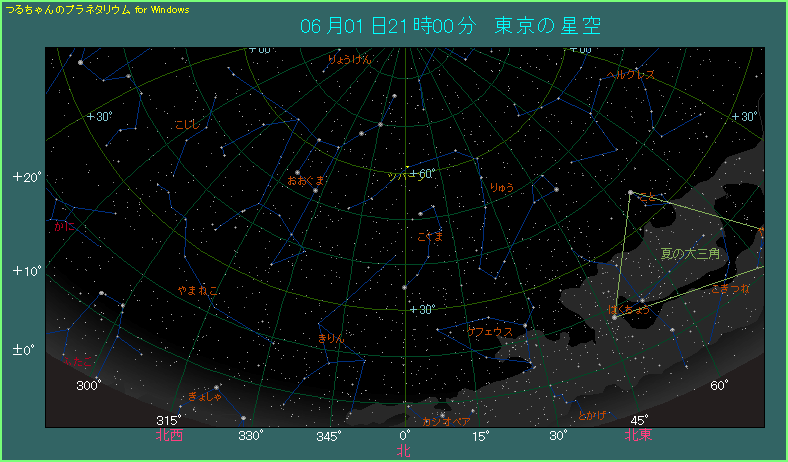This screenshot has height=462, width=788.
Task: Select the りょうけん constellation label
Action: pos(350,59)
